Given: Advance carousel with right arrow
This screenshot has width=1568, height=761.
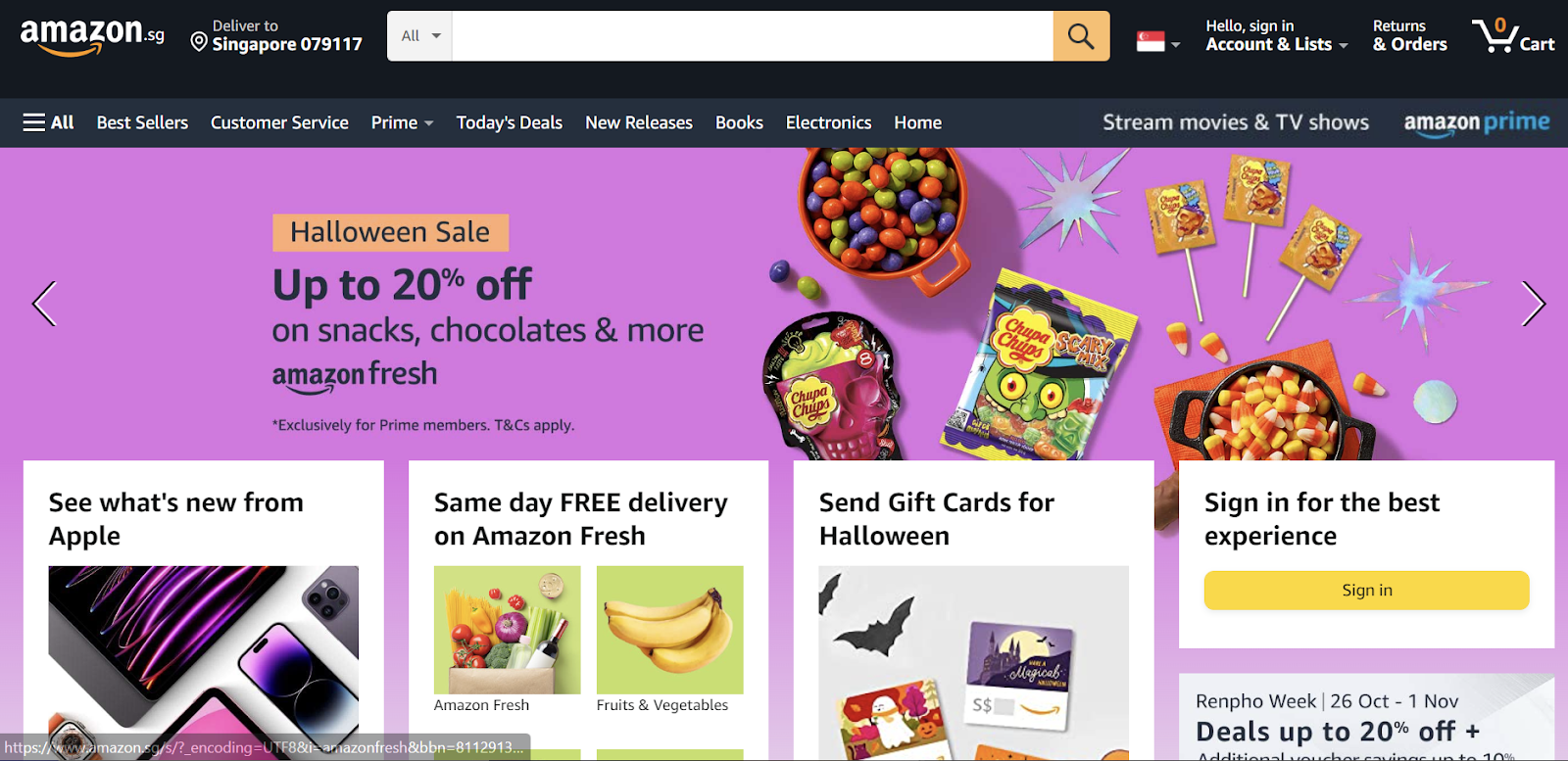Looking at the screenshot, I should pyautogui.click(x=1533, y=304).
